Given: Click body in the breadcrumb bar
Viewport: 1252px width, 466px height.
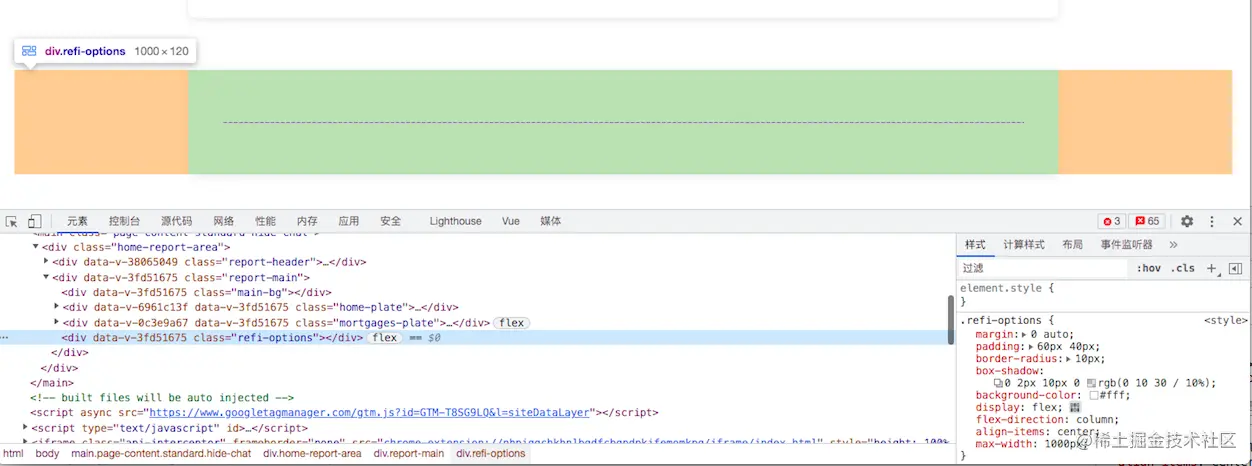Looking at the screenshot, I should click(x=47, y=454).
